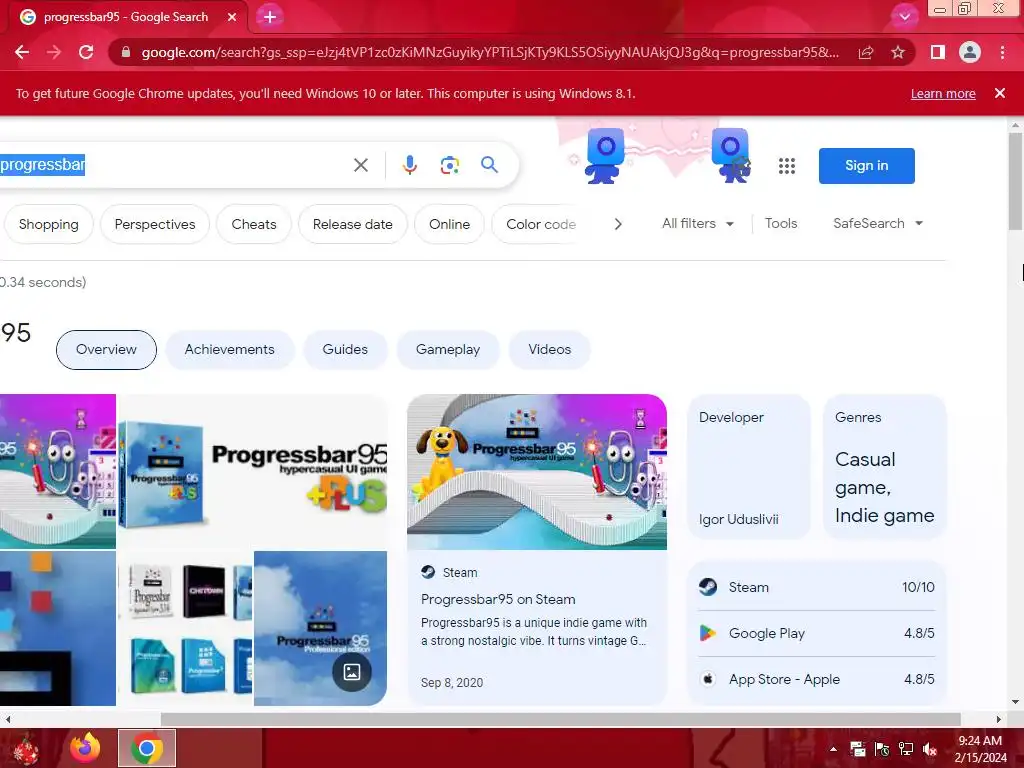Screen dimensions: 1024x768
Task: Open the Chrome three-dot menu
Action: click(1002, 52)
